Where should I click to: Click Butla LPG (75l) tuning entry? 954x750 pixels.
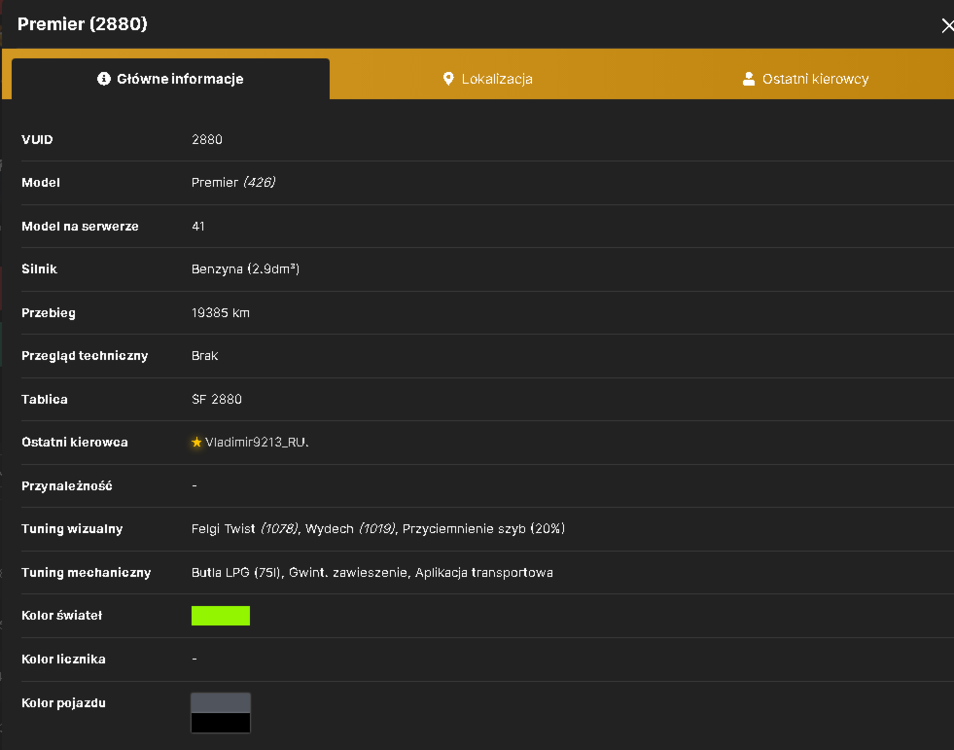pos(236,572)
